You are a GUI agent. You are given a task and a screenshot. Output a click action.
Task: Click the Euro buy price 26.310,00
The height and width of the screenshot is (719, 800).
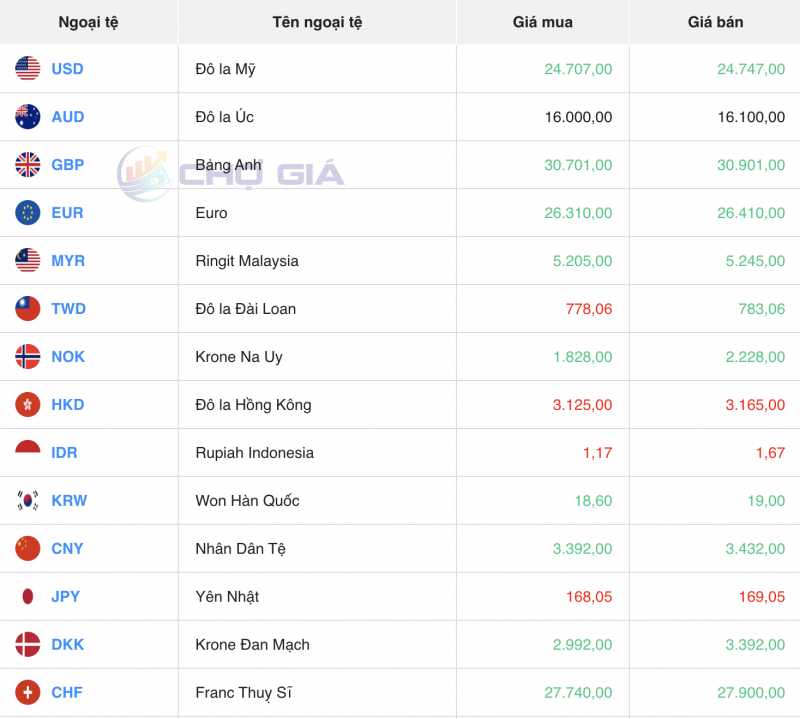click(x=578, y=213)
